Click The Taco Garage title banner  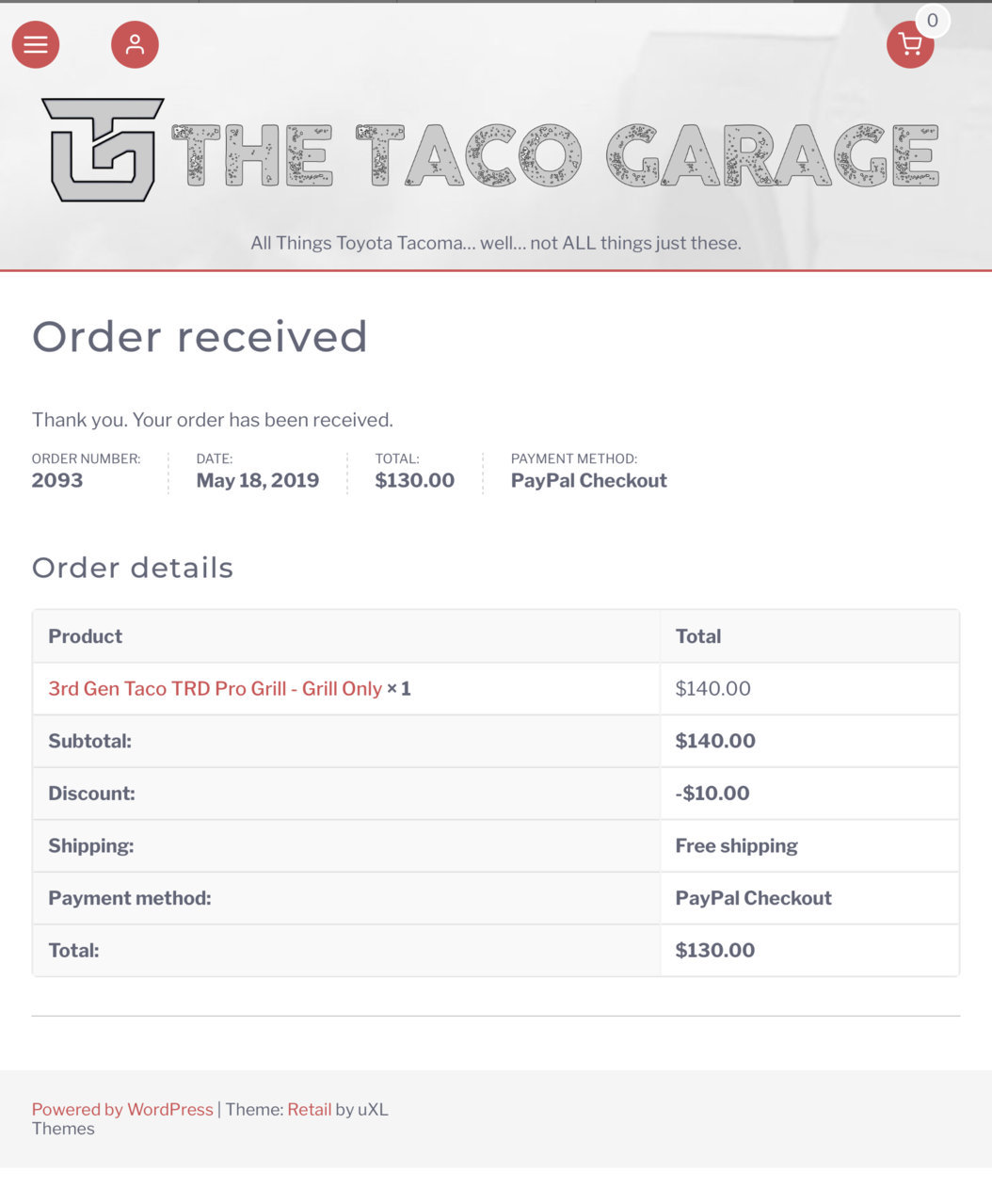pyautogui.click(x=555, y=155)
